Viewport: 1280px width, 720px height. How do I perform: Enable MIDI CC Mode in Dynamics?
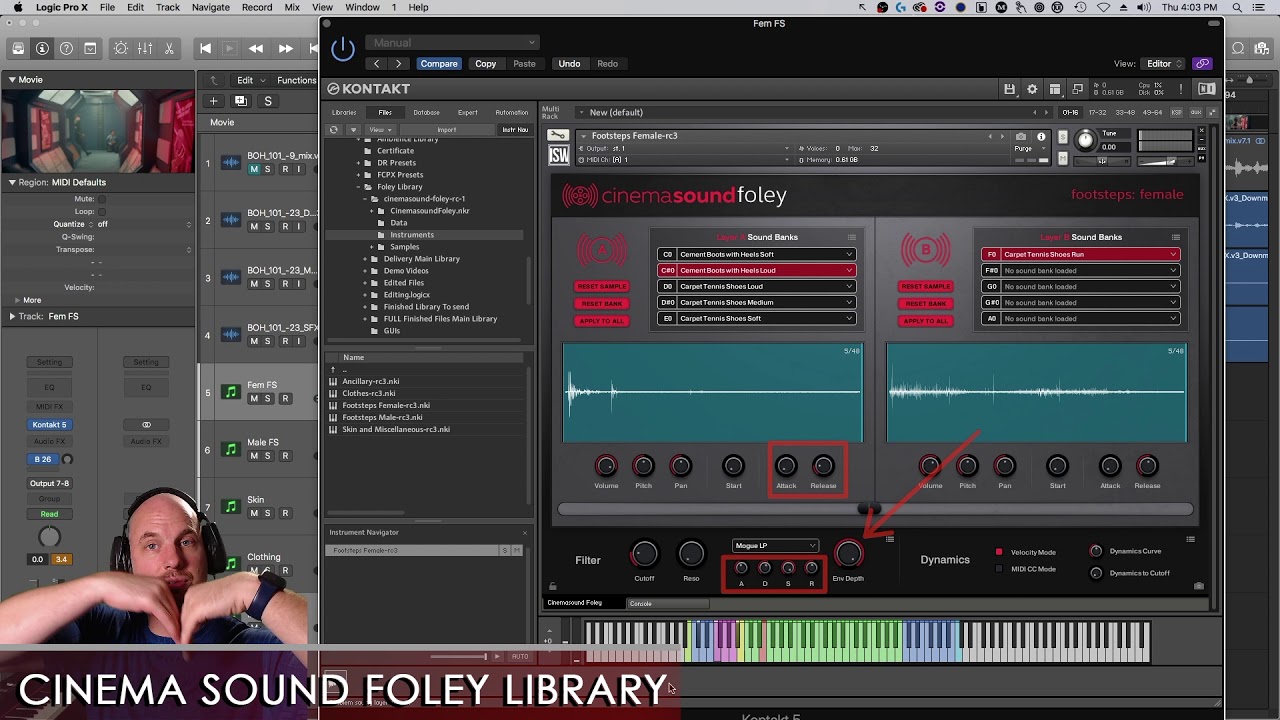tap(999, 569)
